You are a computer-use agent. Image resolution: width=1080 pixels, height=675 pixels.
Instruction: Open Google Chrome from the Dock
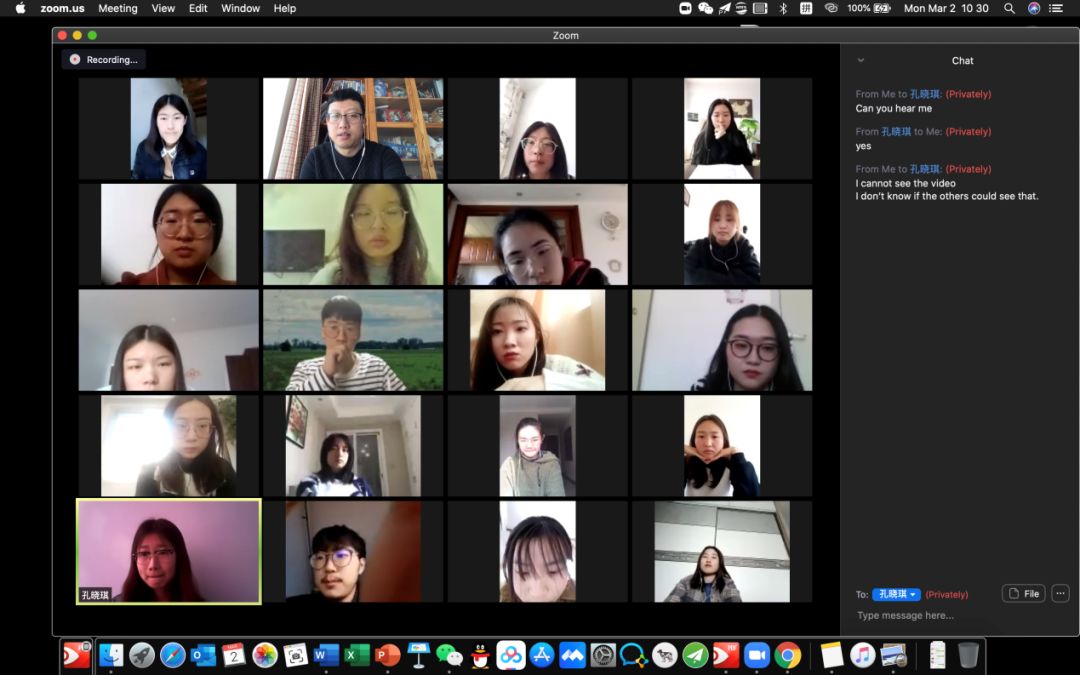tap(788, 655)
